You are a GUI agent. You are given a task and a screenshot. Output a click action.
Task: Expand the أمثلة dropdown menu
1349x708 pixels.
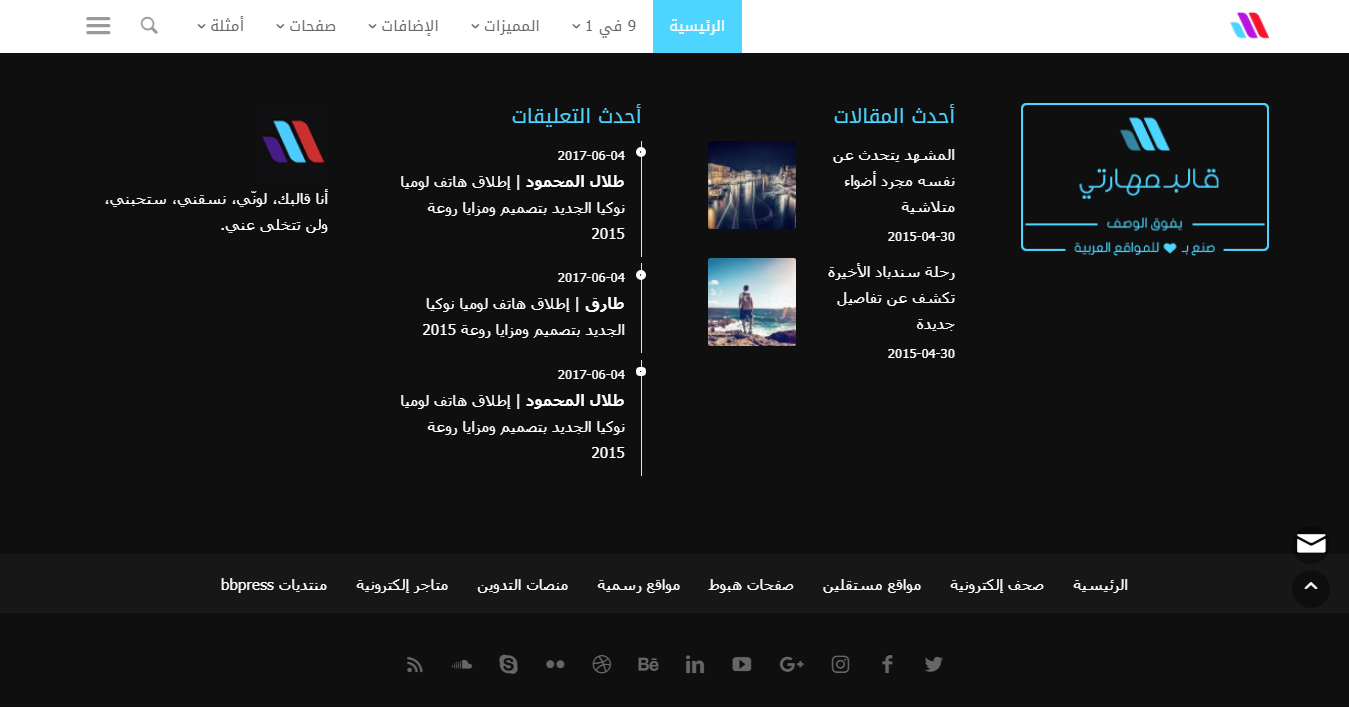coord(221,26)
